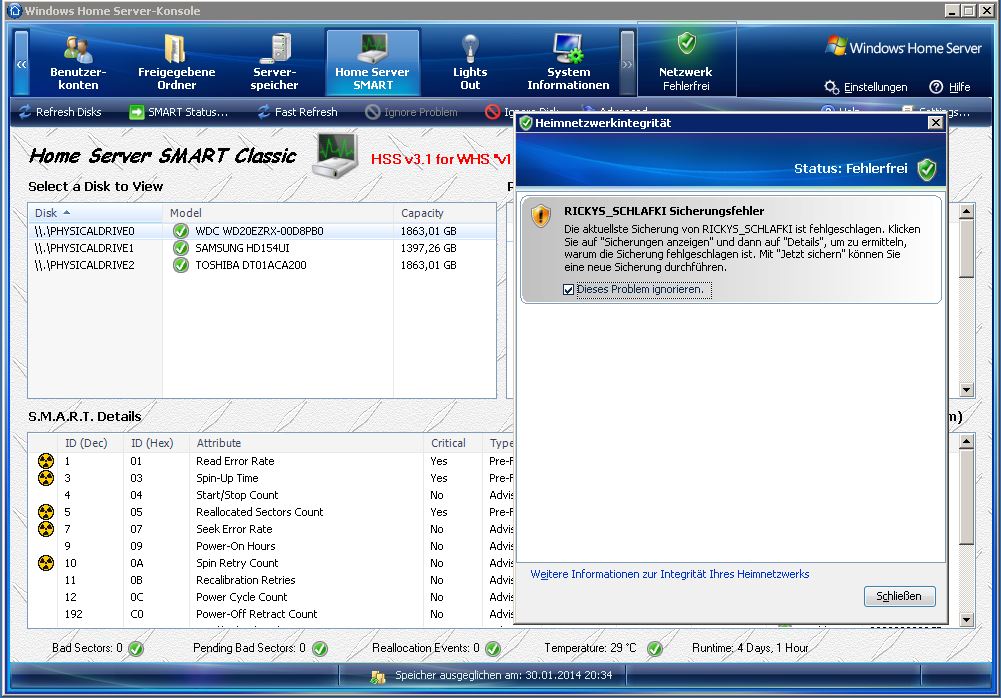Click the Home Server SMART drive logo
This screenshot has height=698, width=1001.
(335, 156)
